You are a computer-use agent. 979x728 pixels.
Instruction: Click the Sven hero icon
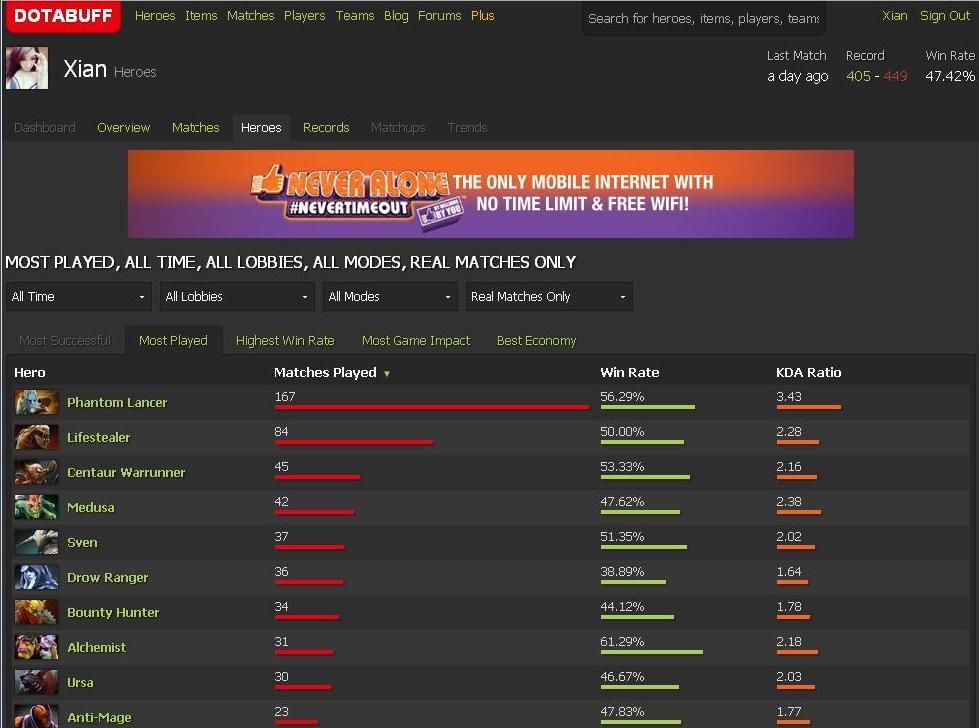(36, 543)
